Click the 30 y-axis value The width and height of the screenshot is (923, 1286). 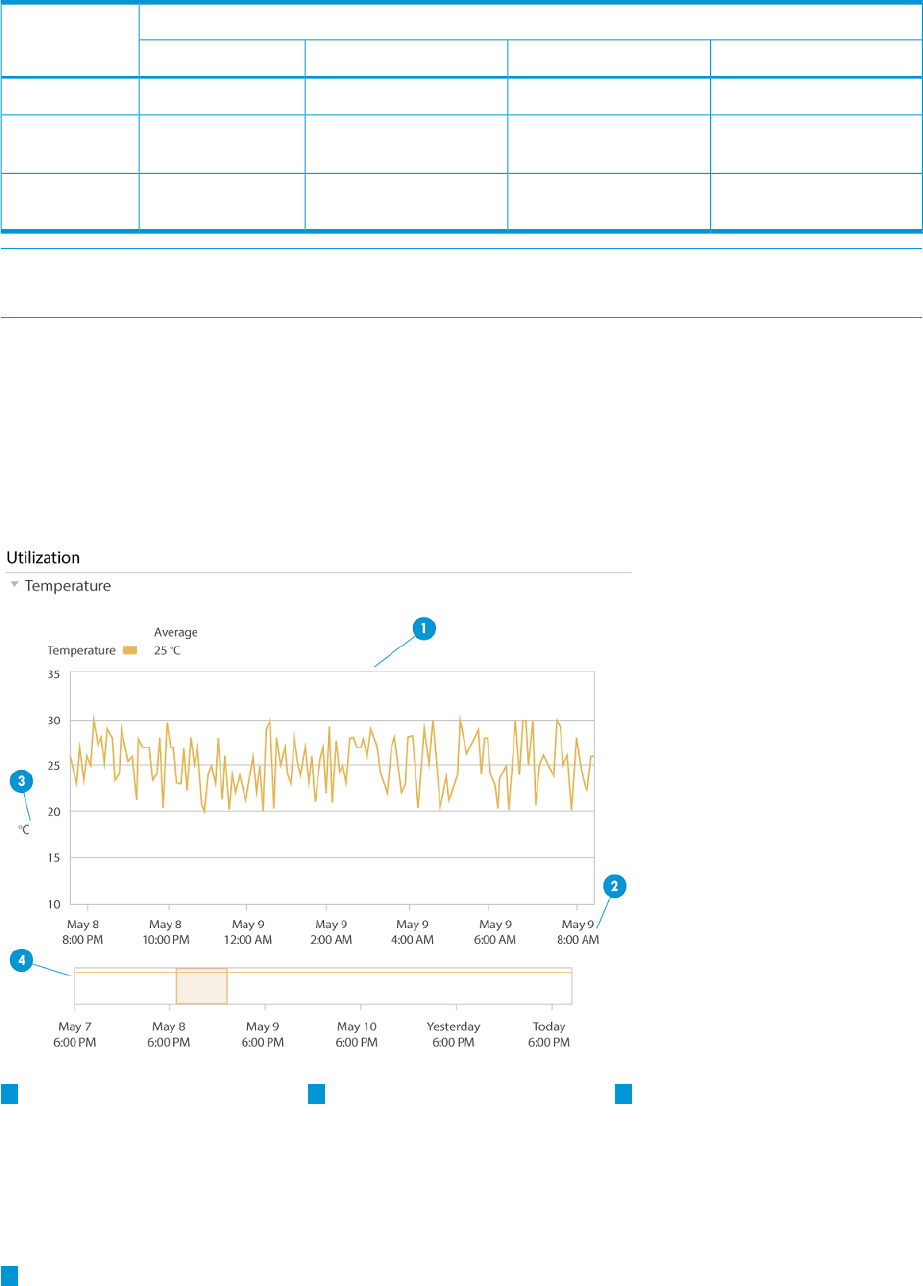54,721
